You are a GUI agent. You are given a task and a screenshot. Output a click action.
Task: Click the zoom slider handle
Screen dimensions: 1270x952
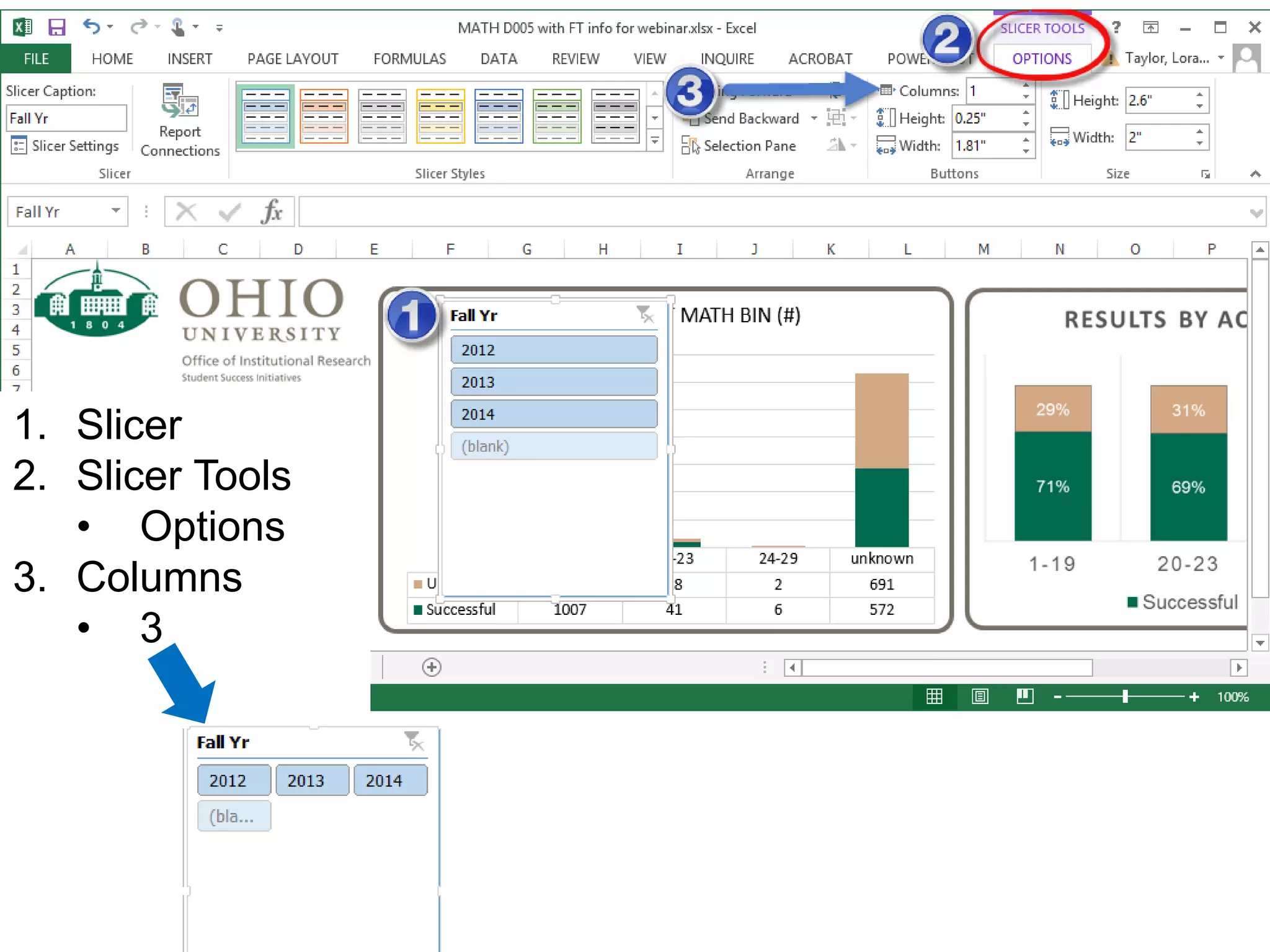pyautogui.click(x=1125, y=697)
